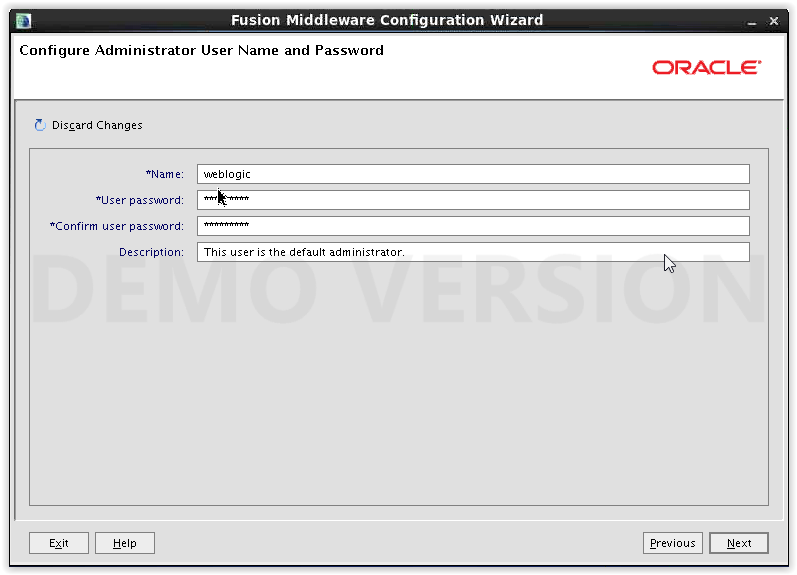Click the *Confirm user password: label
The height and width of the screenshot is (575, 797).
[117, 226]
